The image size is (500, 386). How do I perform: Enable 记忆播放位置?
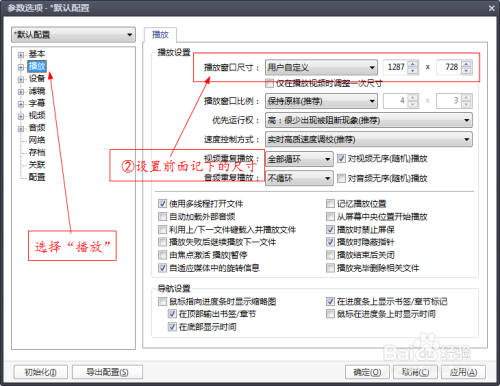(x=330, y=204)
